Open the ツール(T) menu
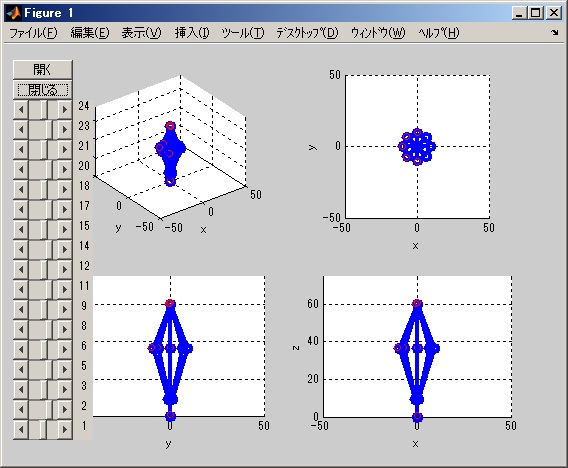The image size is (568, 468). [x=243, y=33]
